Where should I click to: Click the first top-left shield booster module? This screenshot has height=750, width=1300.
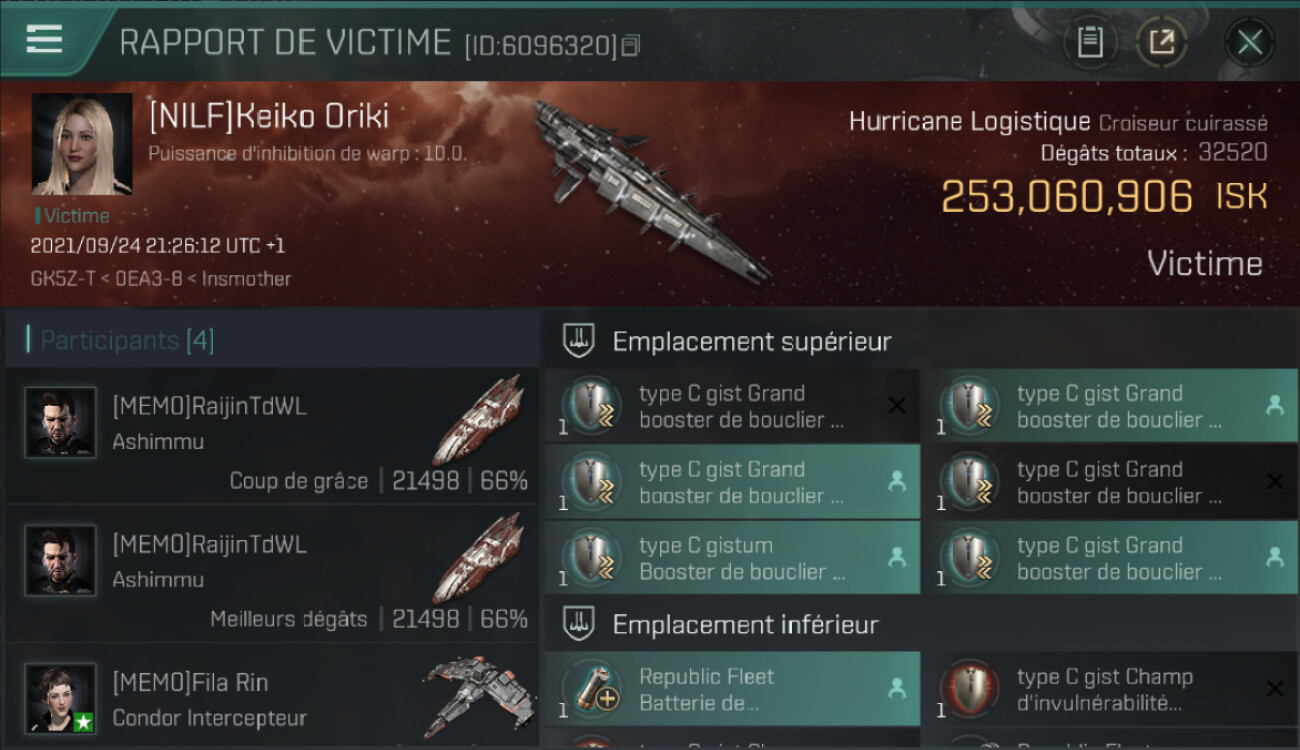point(733,406)
